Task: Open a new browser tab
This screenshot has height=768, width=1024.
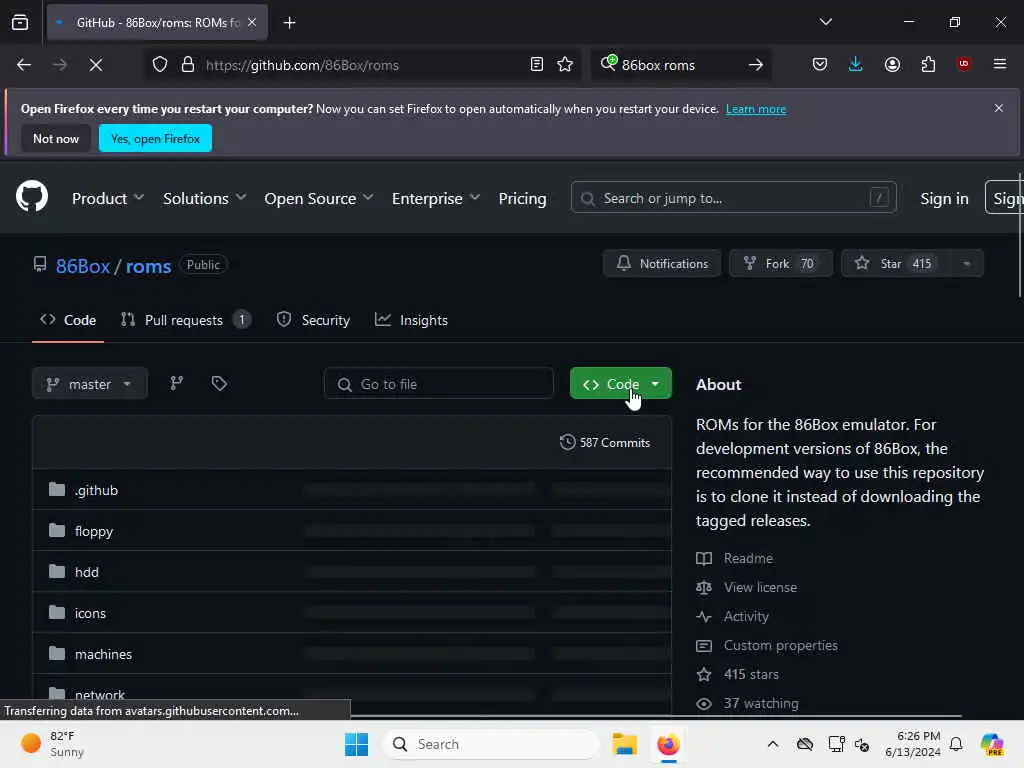Action: [x=289, y=23]
